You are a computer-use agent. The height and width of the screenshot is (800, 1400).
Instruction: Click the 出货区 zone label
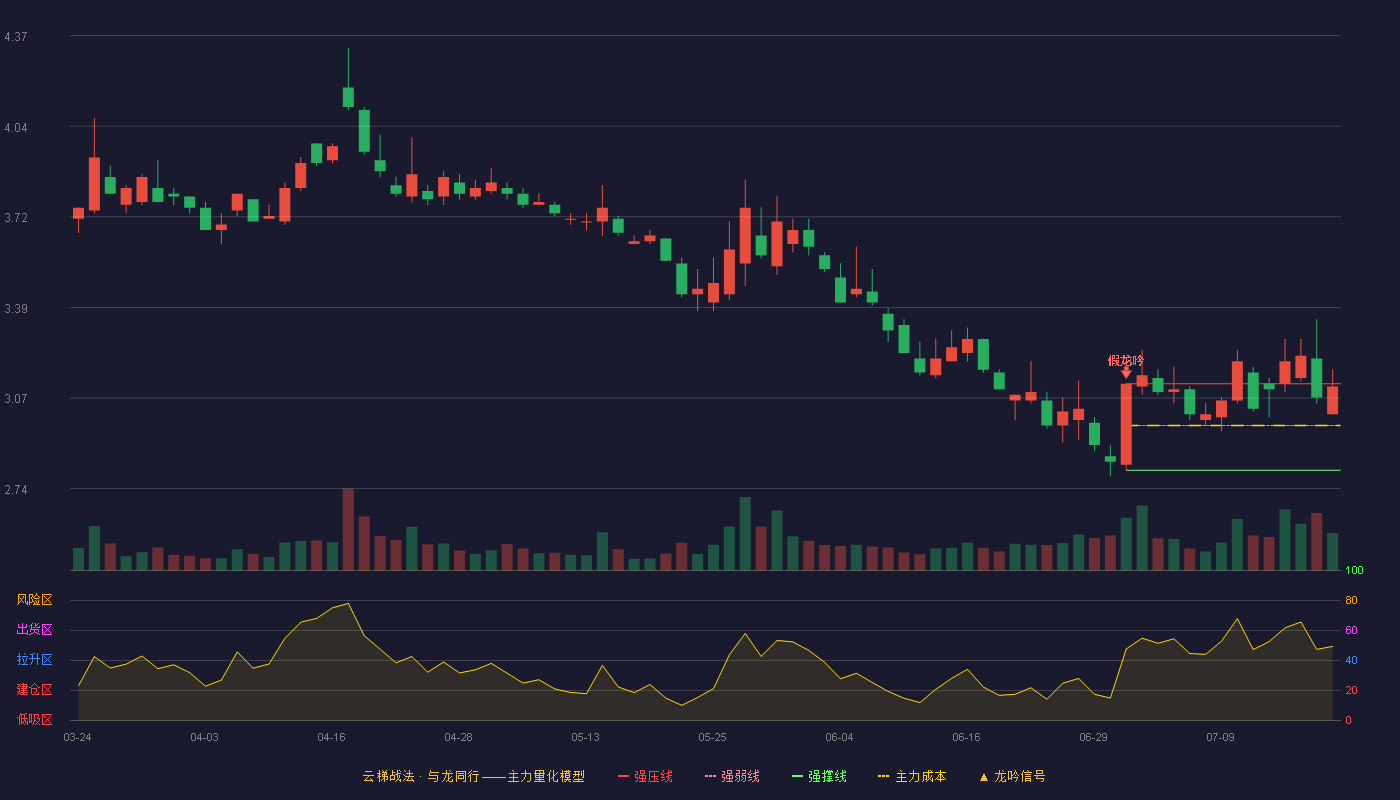click(34, 630)
